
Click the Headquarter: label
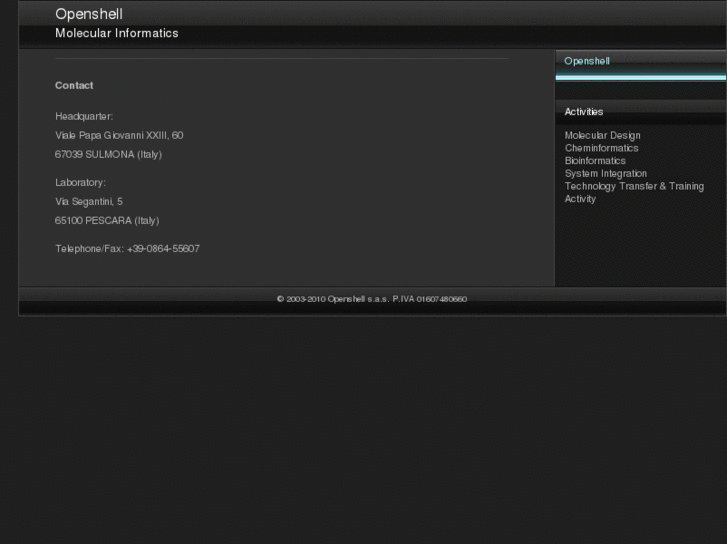click(x=84, y=116)
